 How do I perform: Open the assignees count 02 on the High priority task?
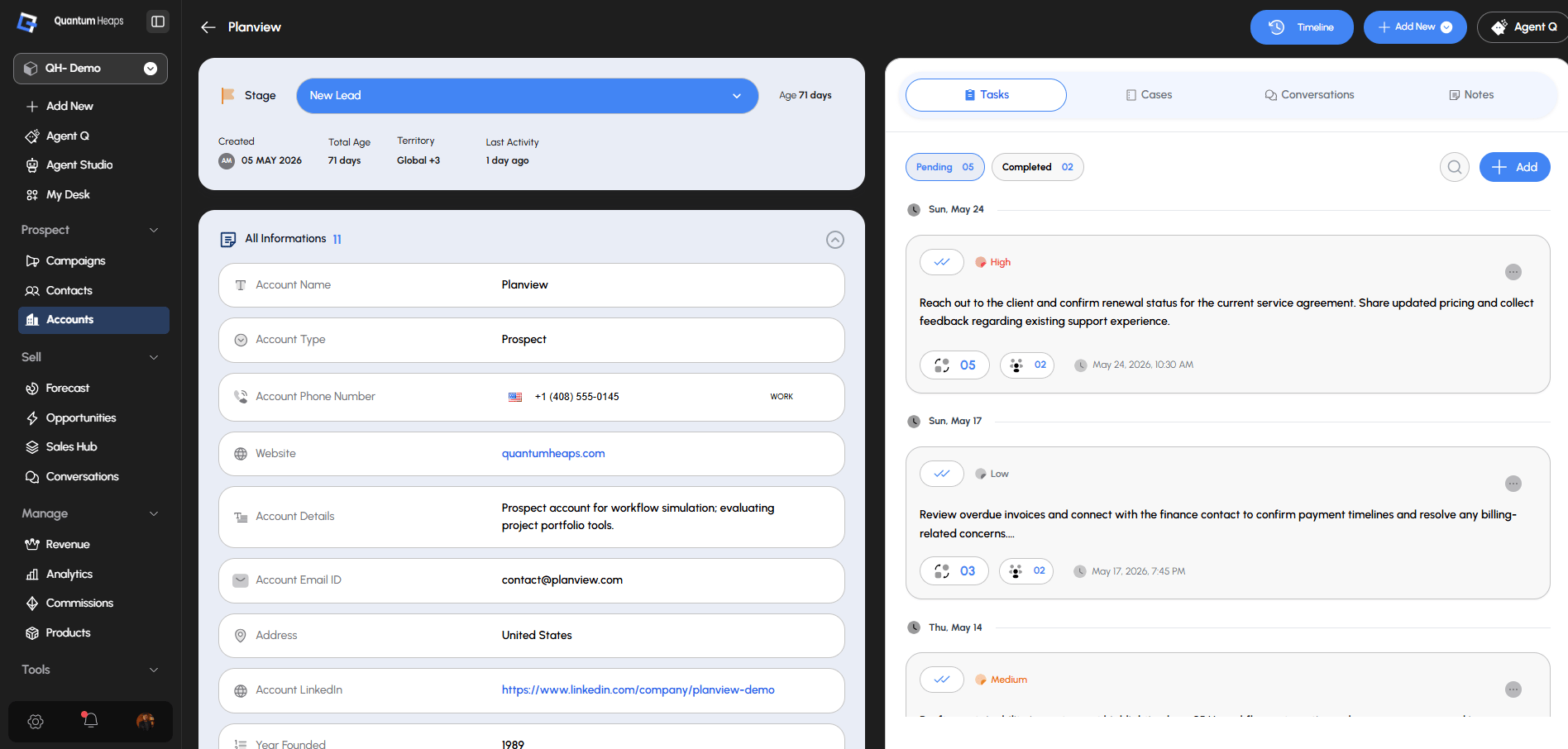1027,365
